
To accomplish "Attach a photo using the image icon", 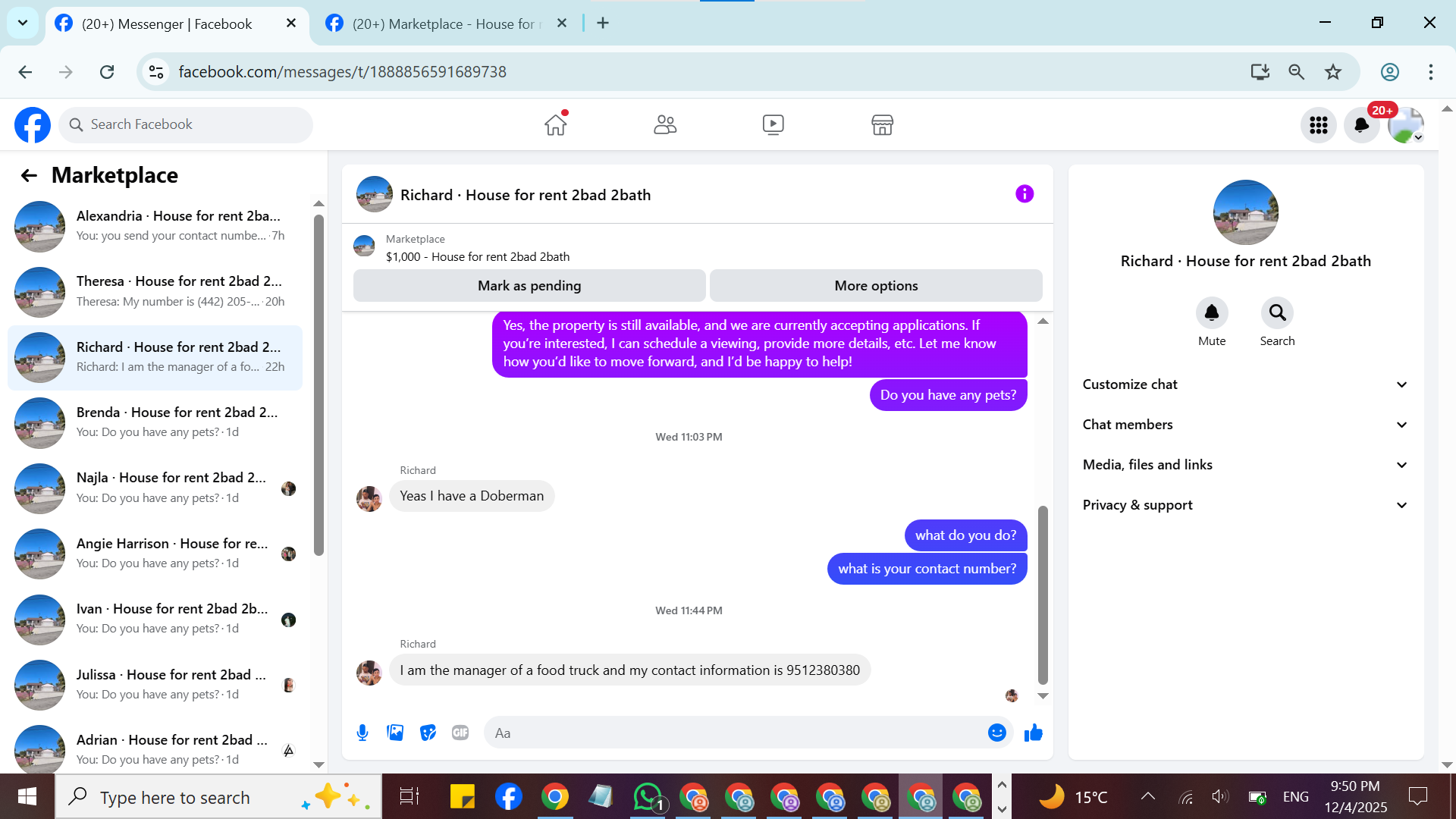I will [x=395, y=733].
